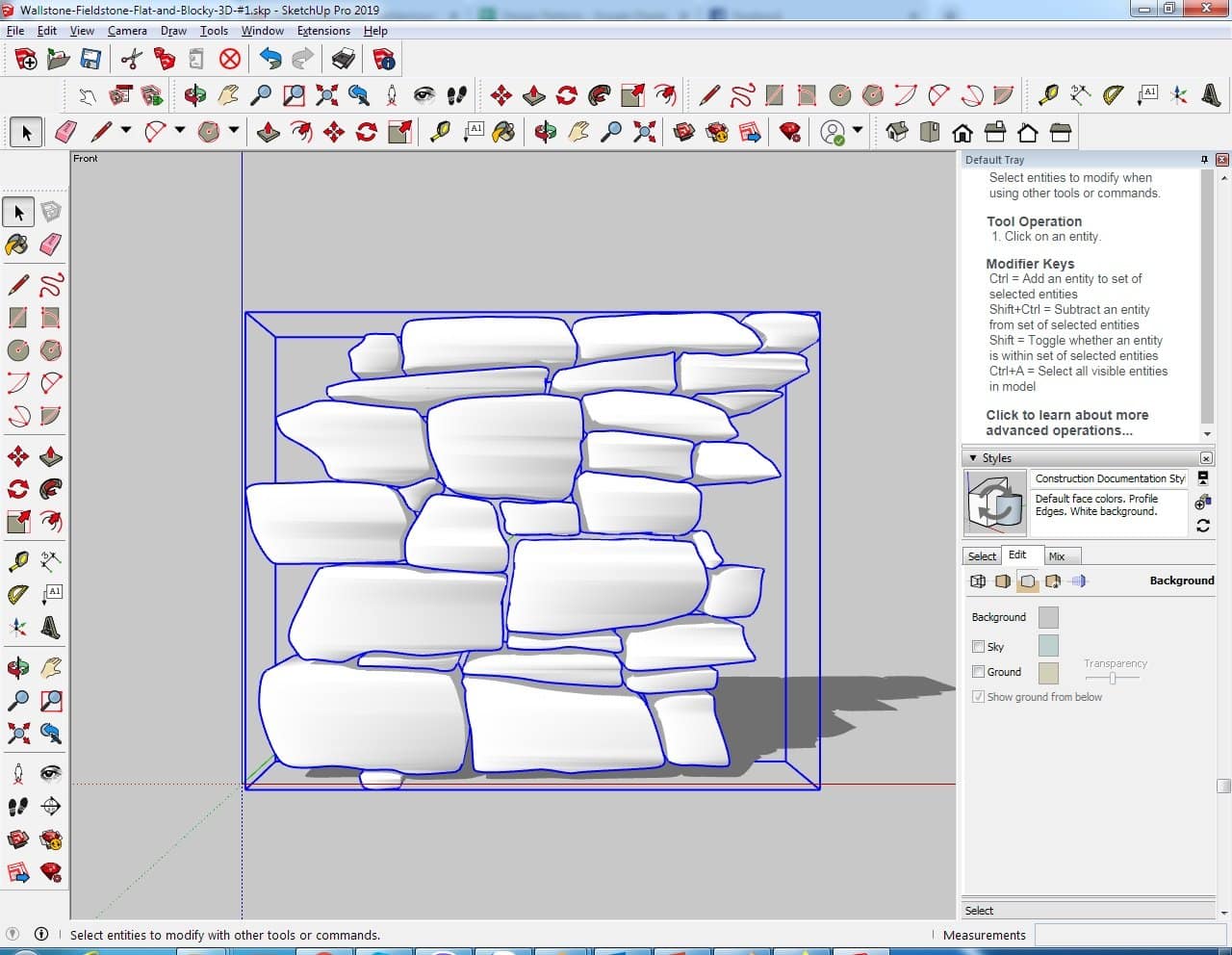Switch to the Mix tab
Viewport: 1232px width, 955px height.
(x=1057, y=556)
